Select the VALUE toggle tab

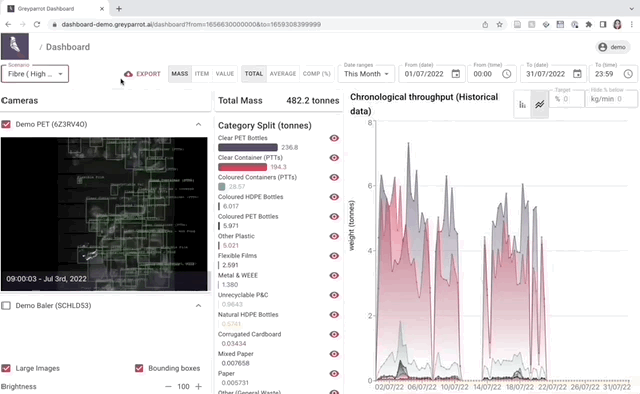[x=224, y=74]
